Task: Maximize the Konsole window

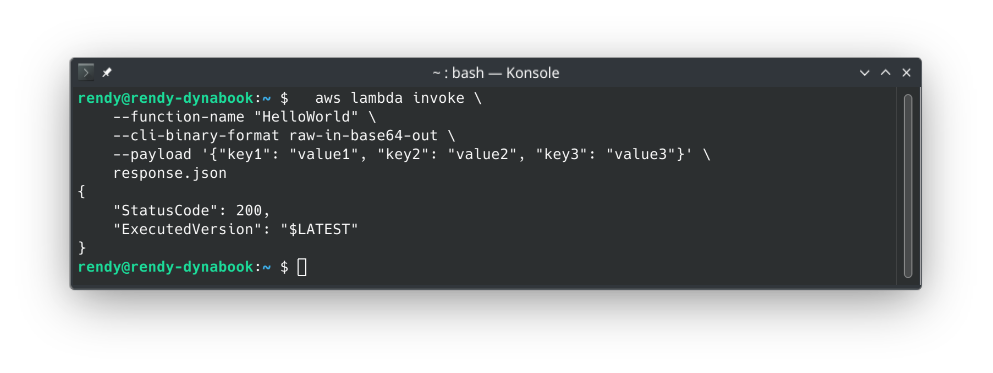Action: click(885, 73)
